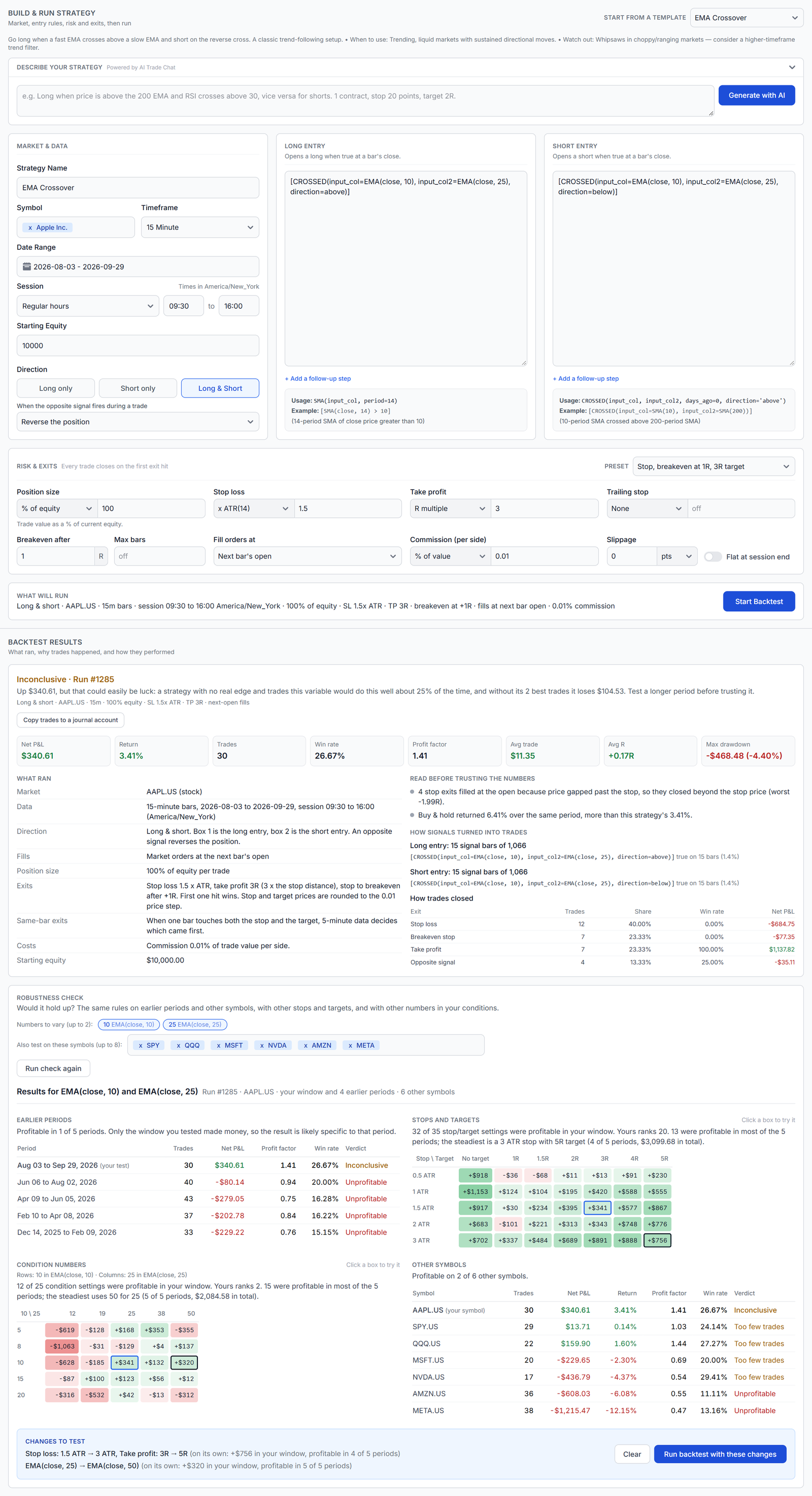Viewport: 812px width, 1496px height.
Task: Select the 3 ATR / 5R cell +$756
Action: coord(657,1241)
